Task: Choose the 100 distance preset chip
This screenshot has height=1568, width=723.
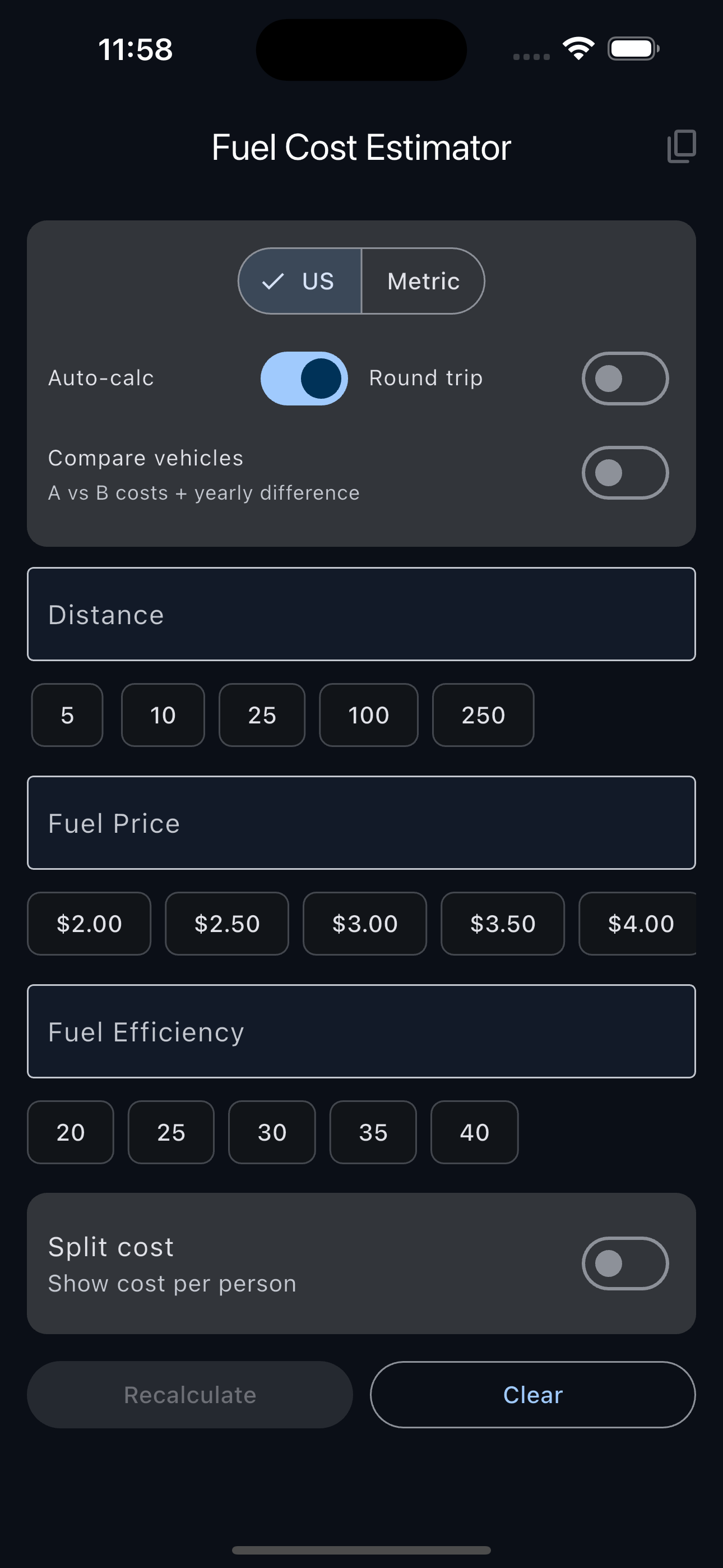Action: [x=368, y=715]
